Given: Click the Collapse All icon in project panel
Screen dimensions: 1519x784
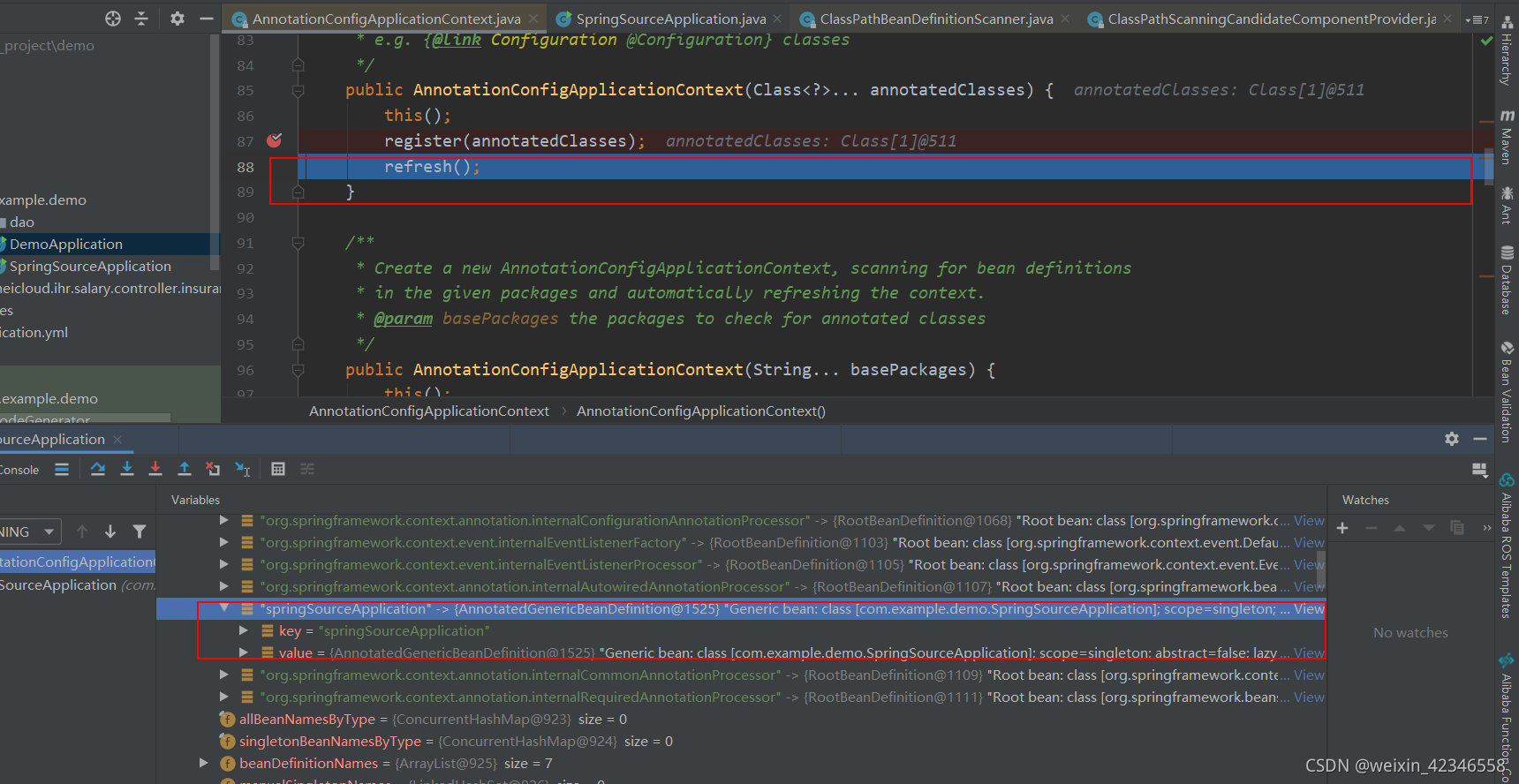Looking at the screenshot, I should coord(141,19).
